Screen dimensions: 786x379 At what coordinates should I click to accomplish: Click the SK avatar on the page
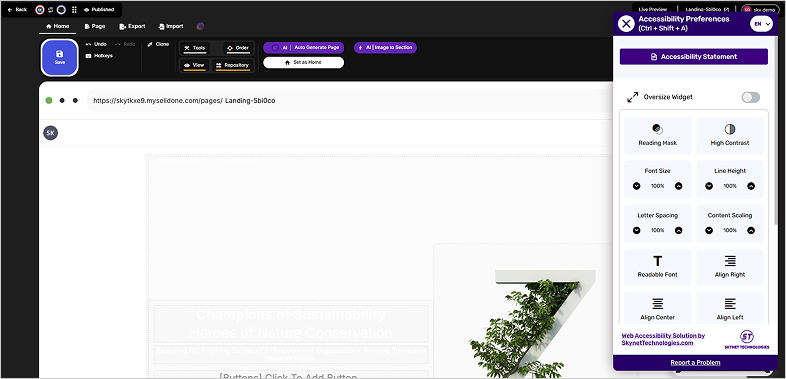[50, 133]
